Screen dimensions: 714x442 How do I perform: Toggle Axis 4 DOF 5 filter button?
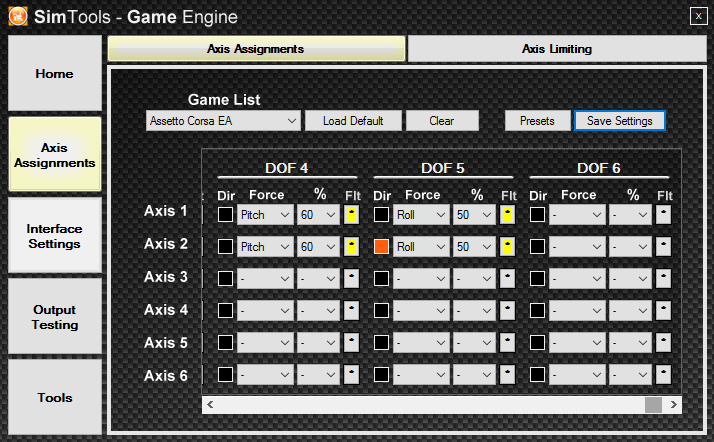point(507,310)
